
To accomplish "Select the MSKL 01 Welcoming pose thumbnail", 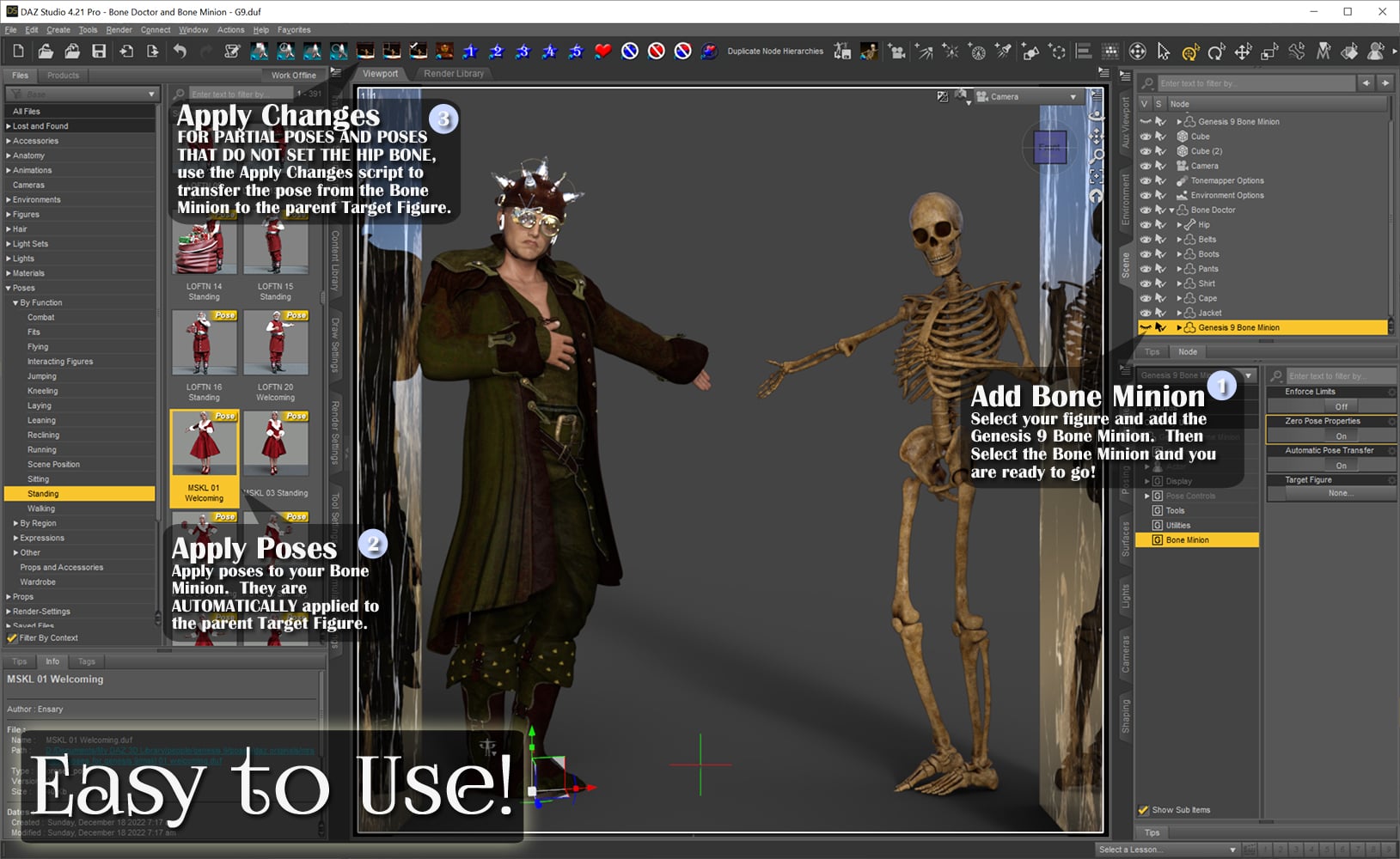I will coord(204,442).
